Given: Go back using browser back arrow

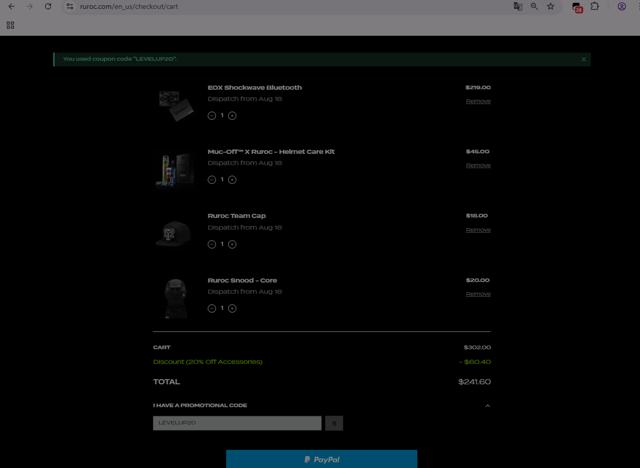Looking at the screenshot, I should (x=11, y=7).
